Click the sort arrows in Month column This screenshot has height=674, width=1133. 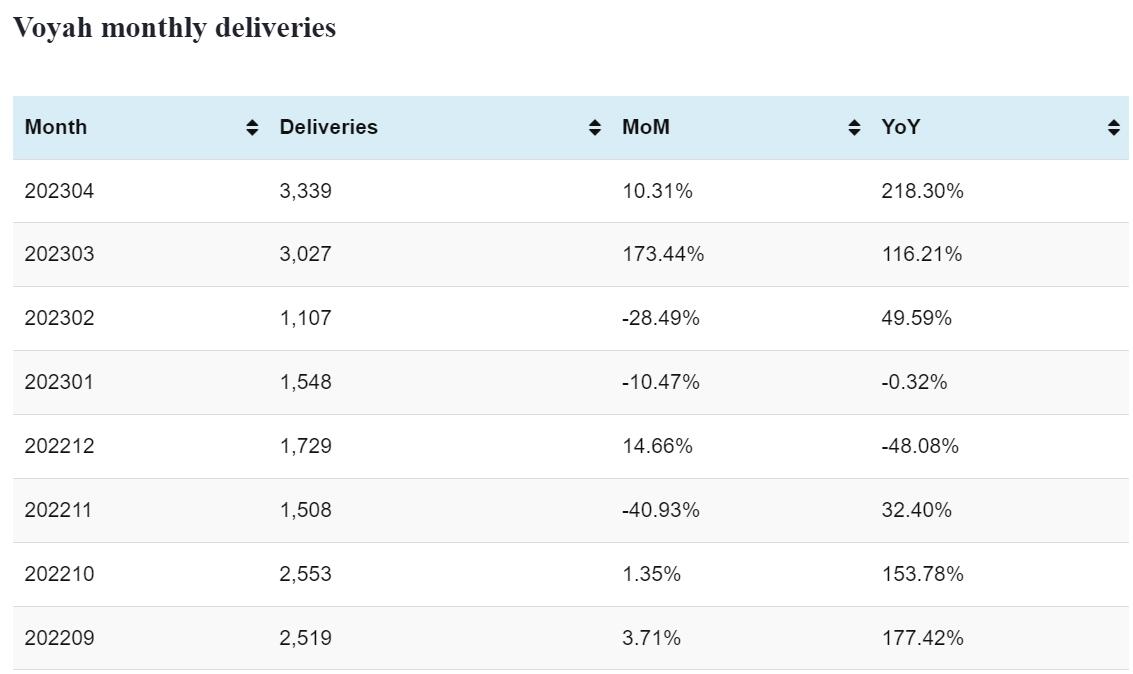point(252,127)
